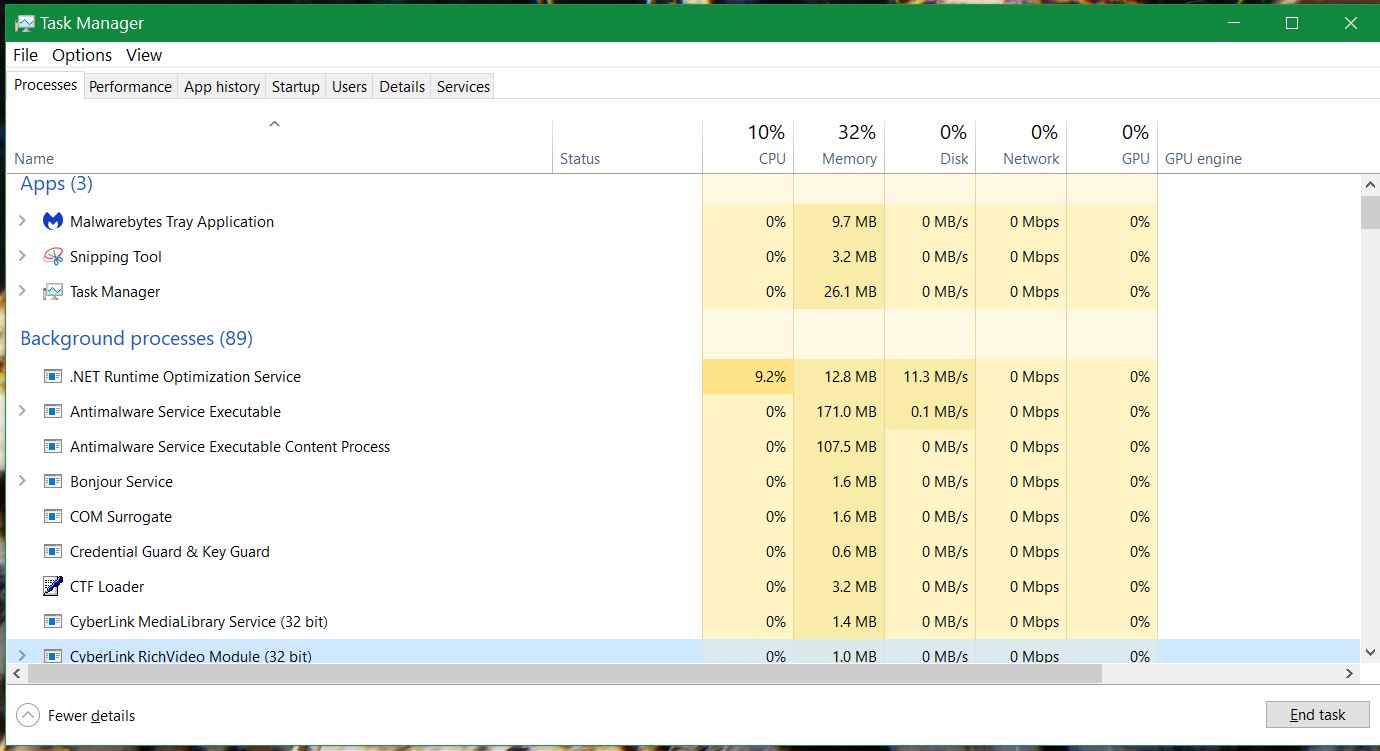Screen dimensions: 1380x751
Task: Click the CTF Loader pen icon
Action: click(53, 586)
